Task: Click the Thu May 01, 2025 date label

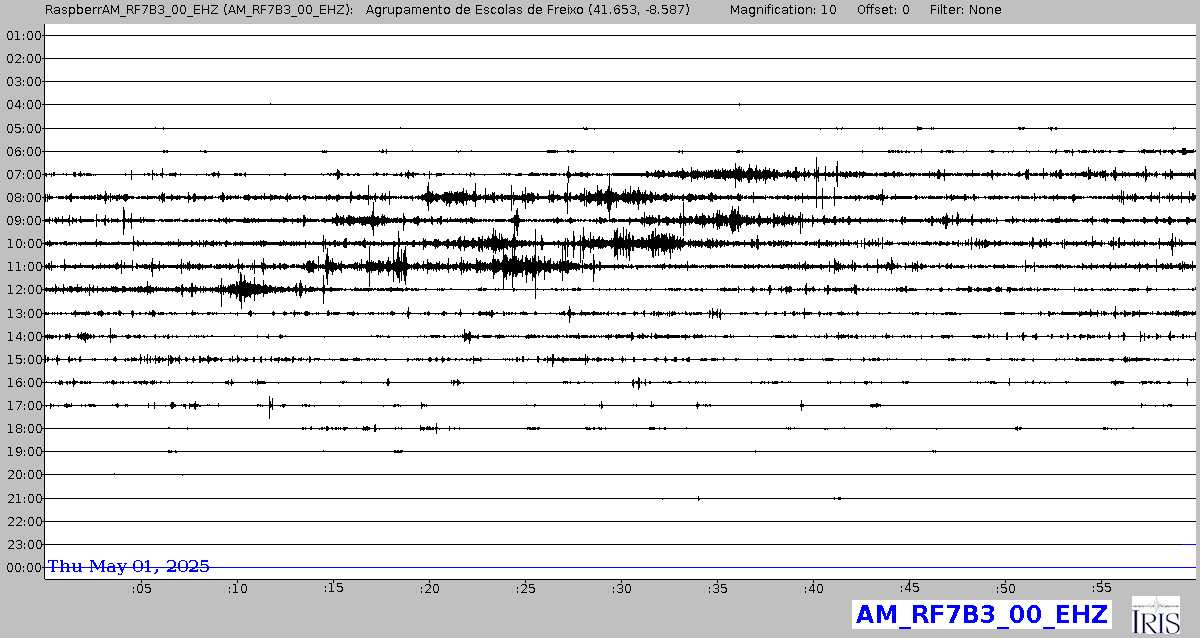Action: pyautogui.click(x=129, y=566)
